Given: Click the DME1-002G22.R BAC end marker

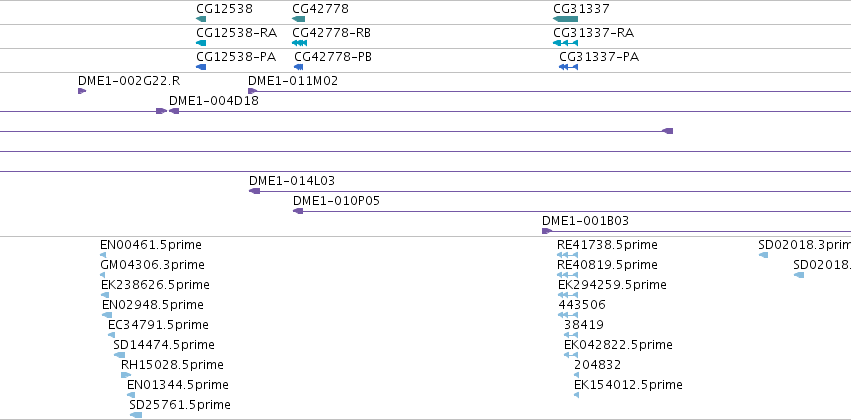Looking at the screenshot, I should (x=82, y=91).
